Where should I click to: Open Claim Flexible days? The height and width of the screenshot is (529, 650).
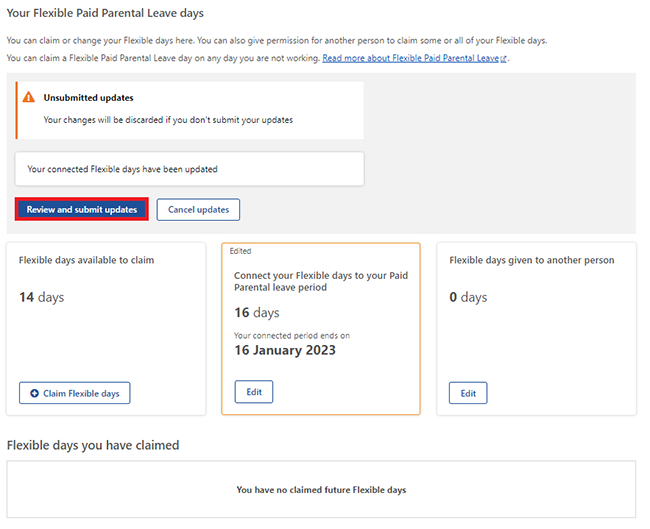(74, 393)
